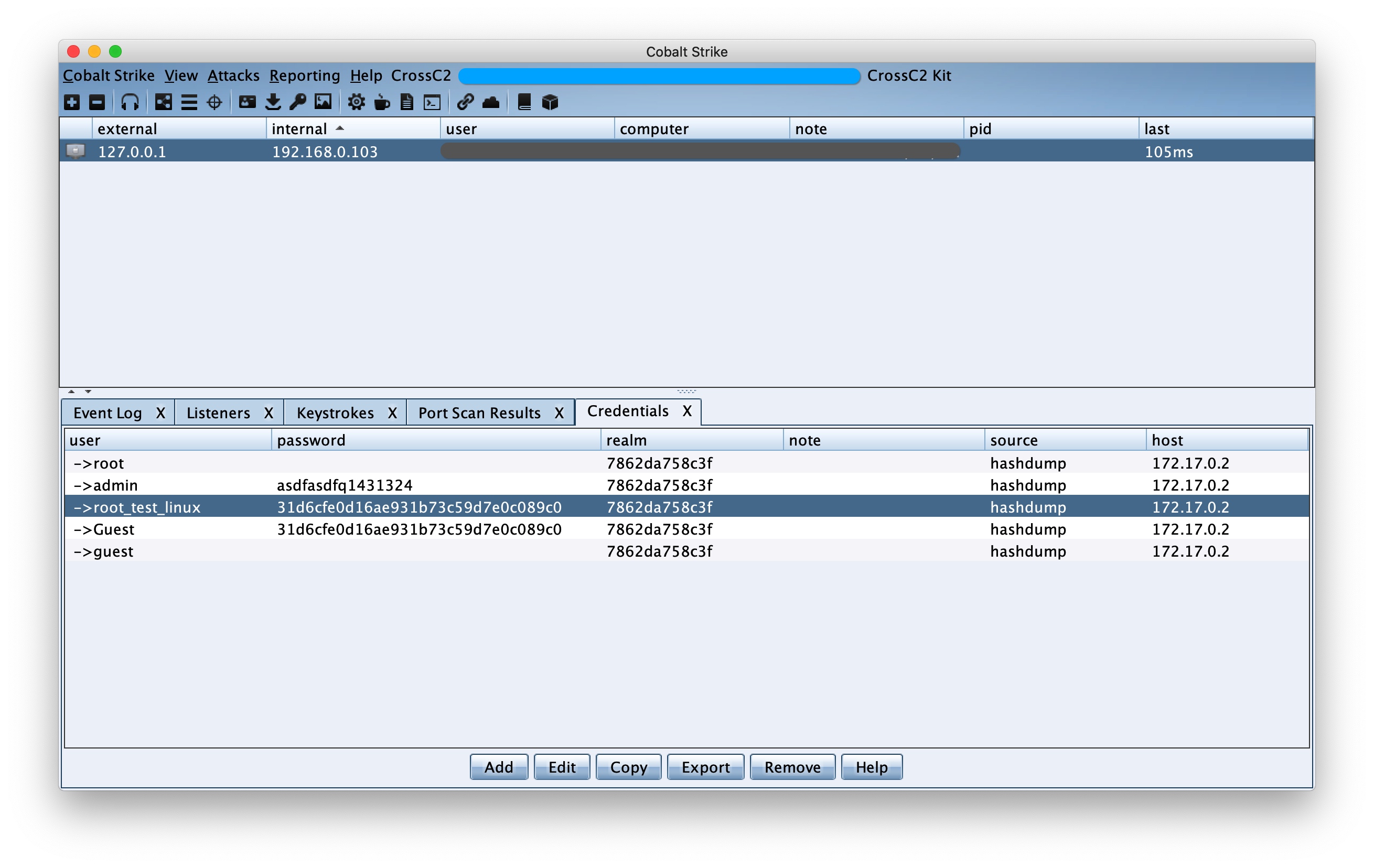This screenshot has width=1374, height=868.
Task: Click the plus new connection icon
Action: pos(72,102)
